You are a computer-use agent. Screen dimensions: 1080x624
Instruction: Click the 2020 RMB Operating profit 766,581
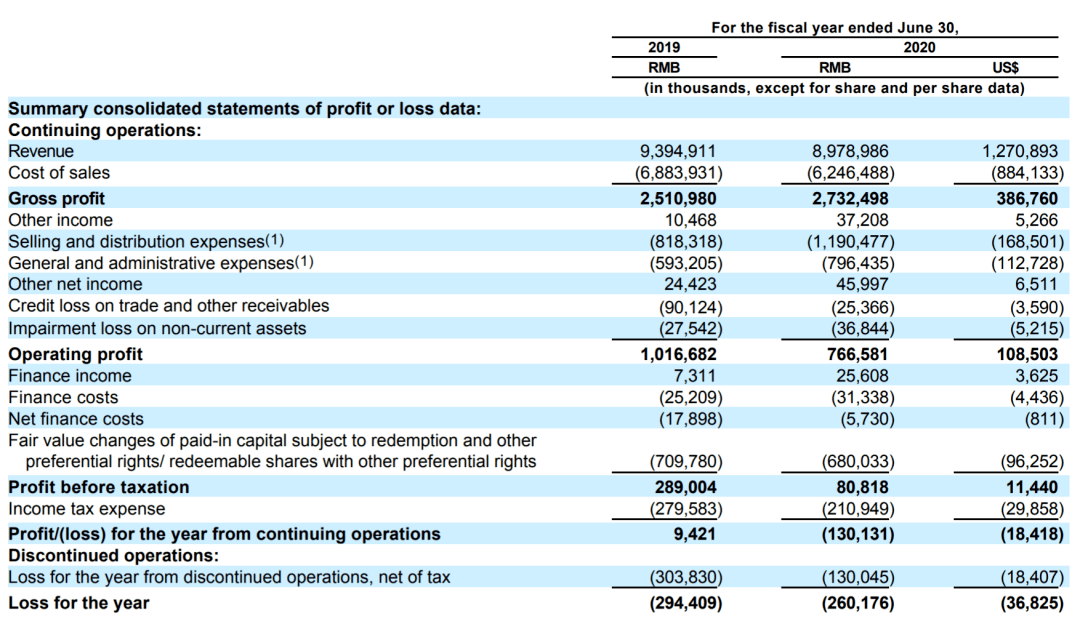point(857,354)
